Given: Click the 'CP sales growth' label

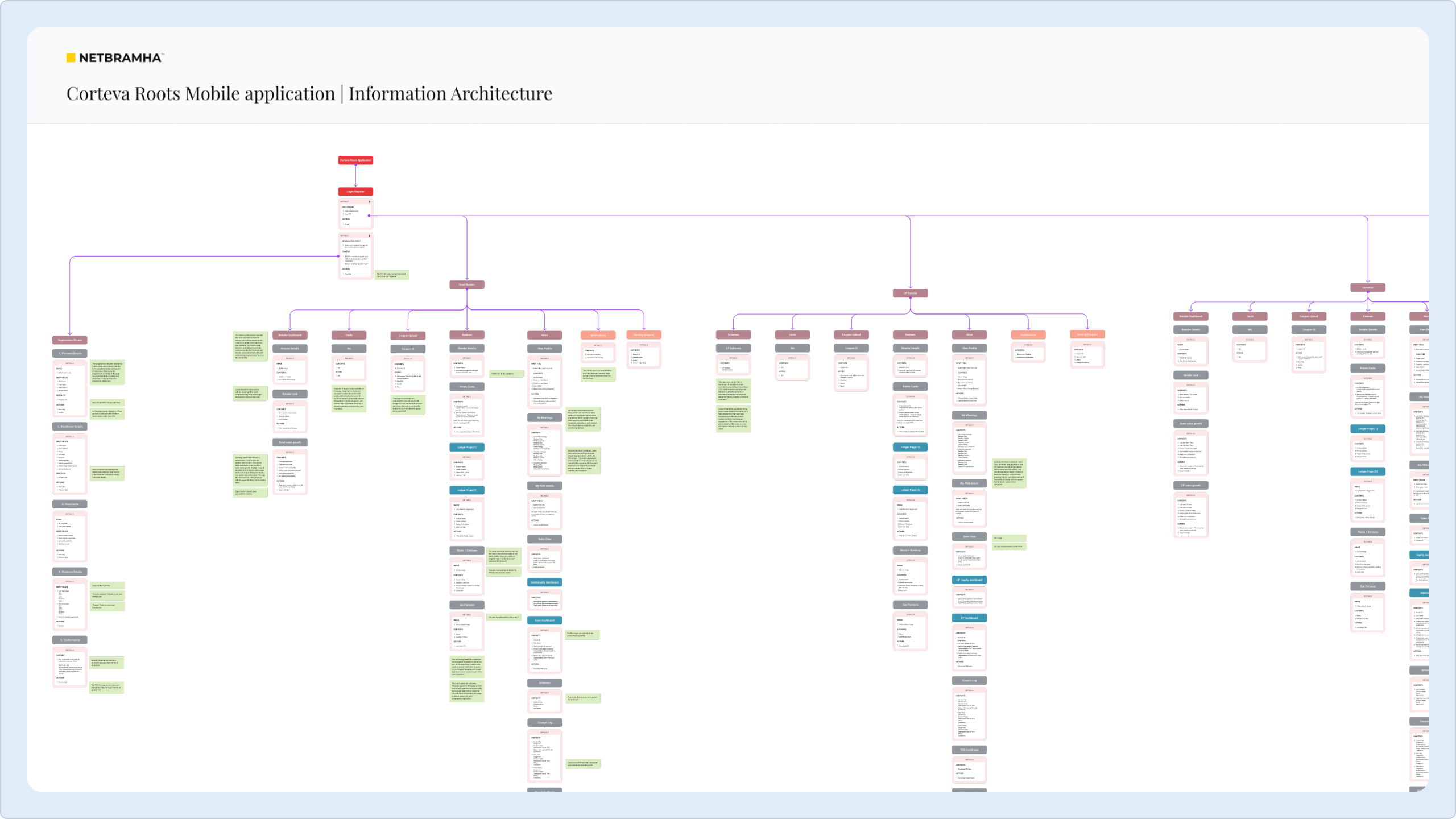Looking at the screenshot, I should click(x=1191, y=486).
